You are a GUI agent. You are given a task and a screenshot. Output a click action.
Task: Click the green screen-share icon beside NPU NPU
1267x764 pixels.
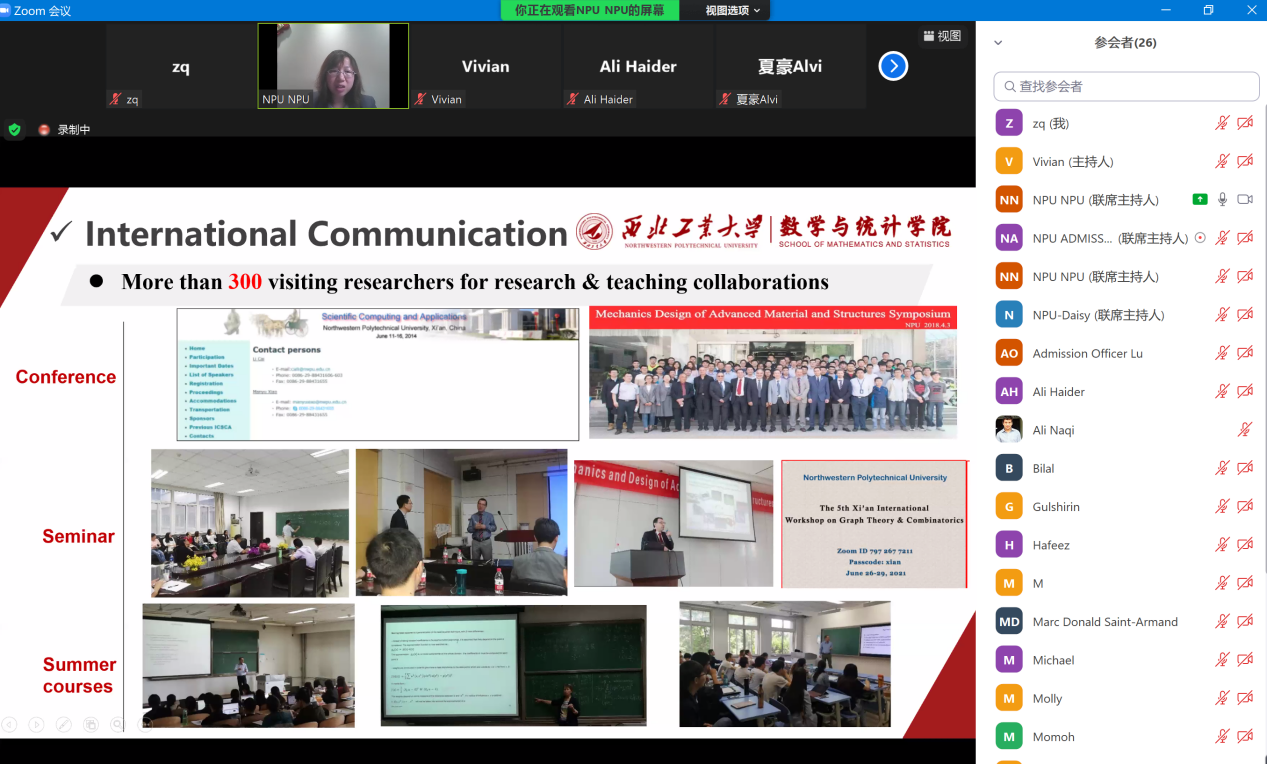1200,200
